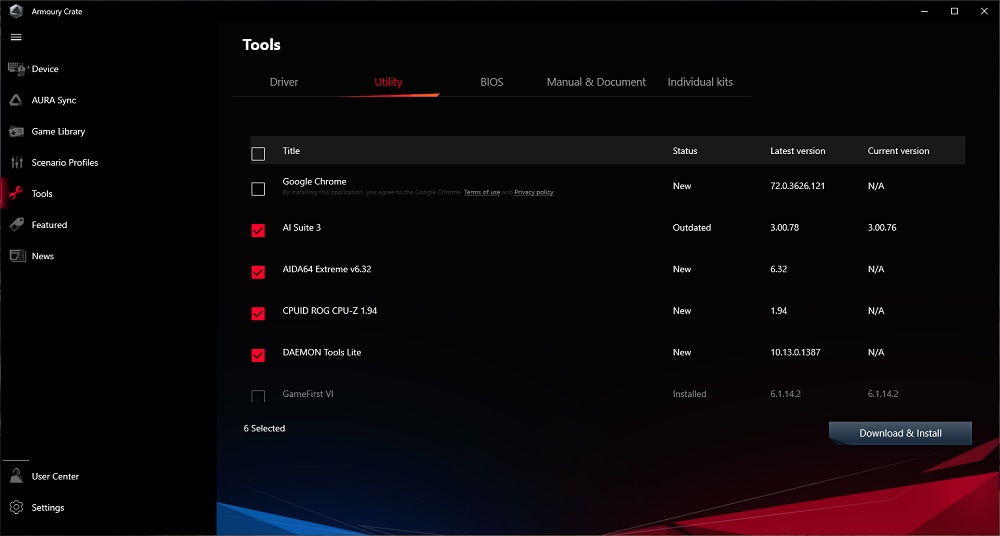Open Google Chrome Terms of use link
Image resolution: width=1000 pixels, height=536 pixels.
pyautogui.click(x=482, y=192)
